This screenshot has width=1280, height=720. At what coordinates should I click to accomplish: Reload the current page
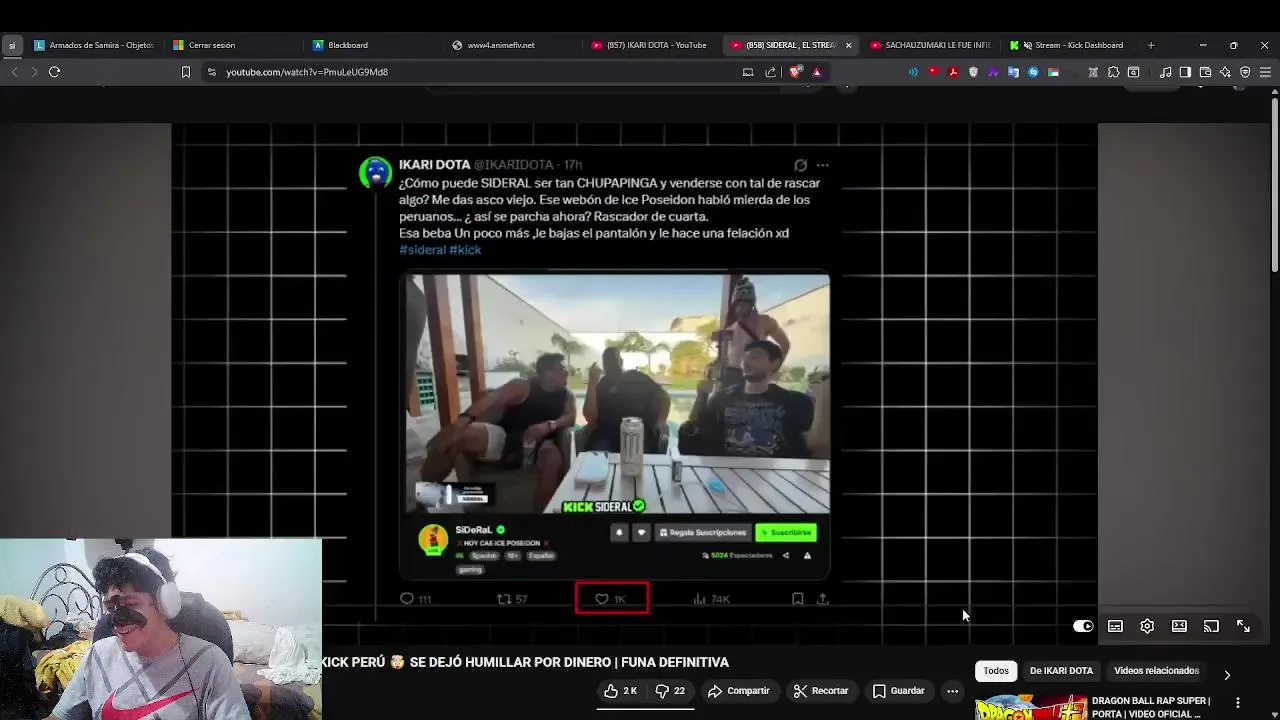pyautogui.click(x=54, y=72)
